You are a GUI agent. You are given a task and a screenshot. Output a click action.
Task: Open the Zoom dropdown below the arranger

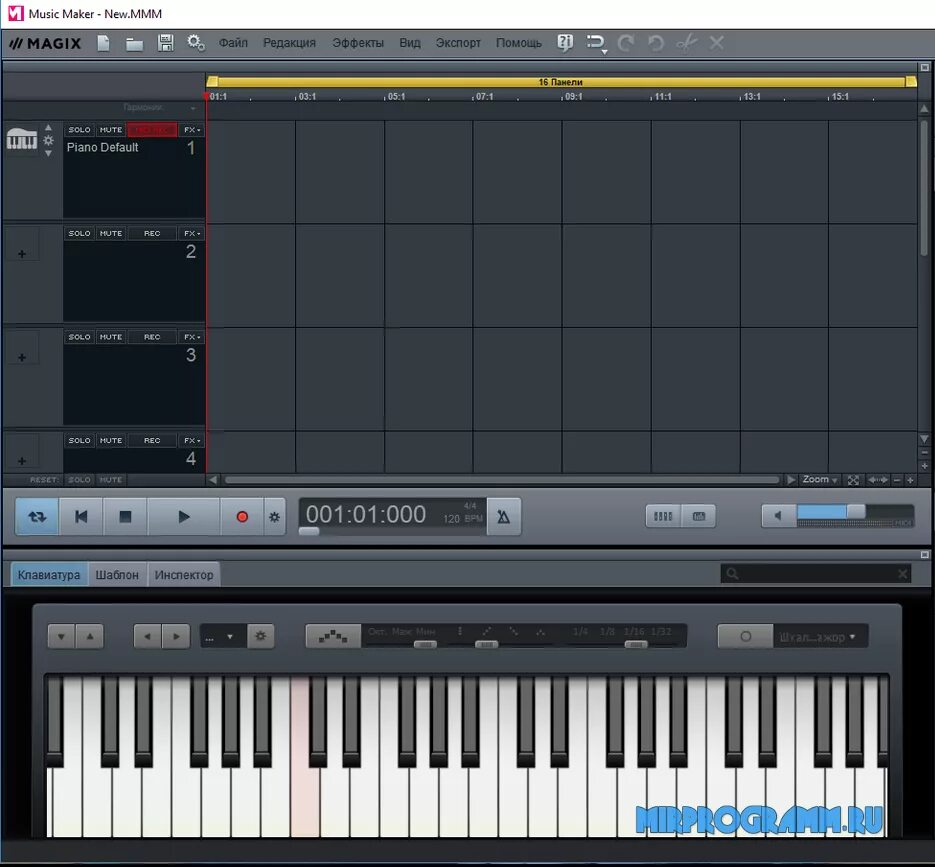(x=819, y=479)
